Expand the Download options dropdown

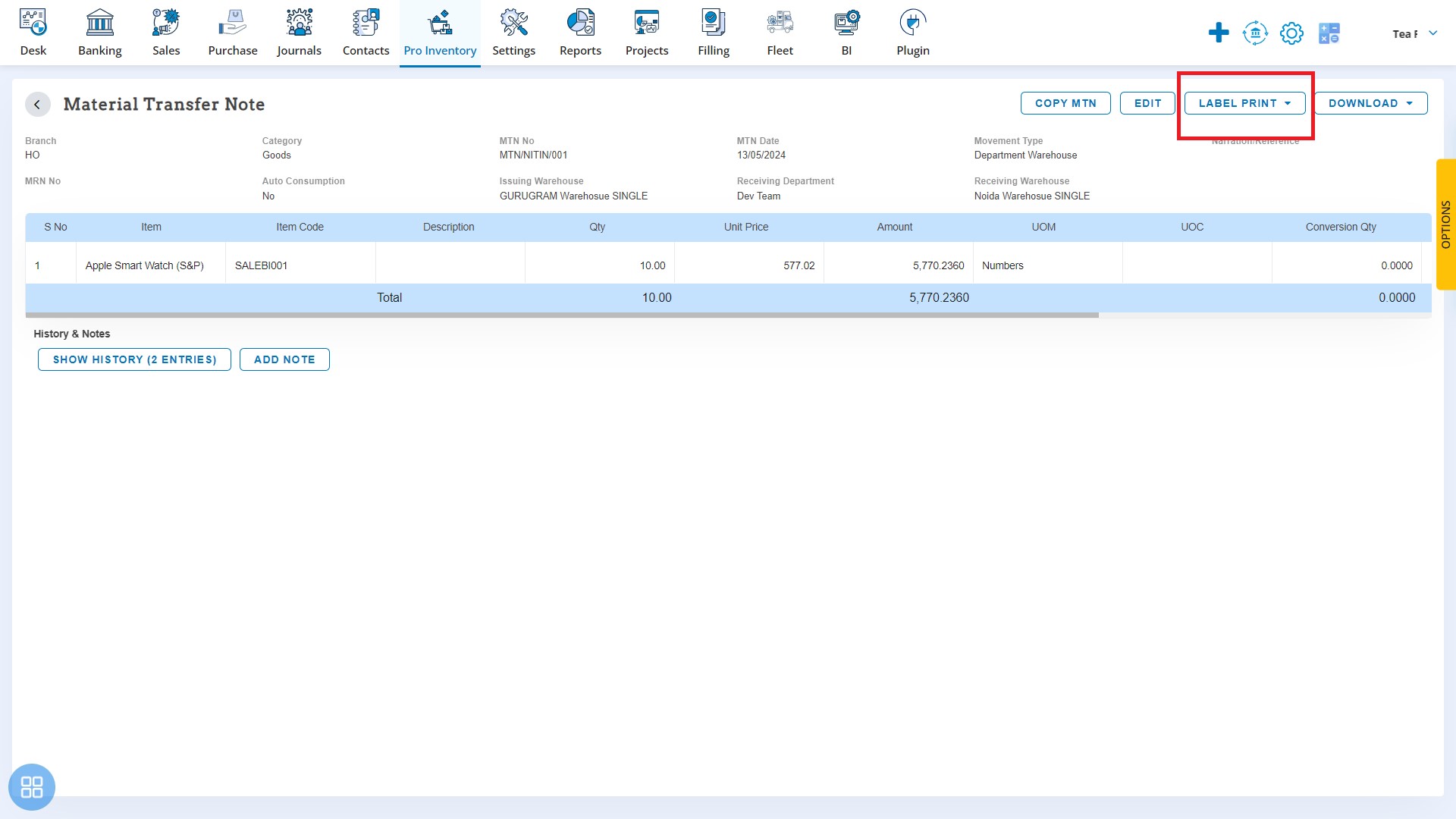pos(1411,103)
